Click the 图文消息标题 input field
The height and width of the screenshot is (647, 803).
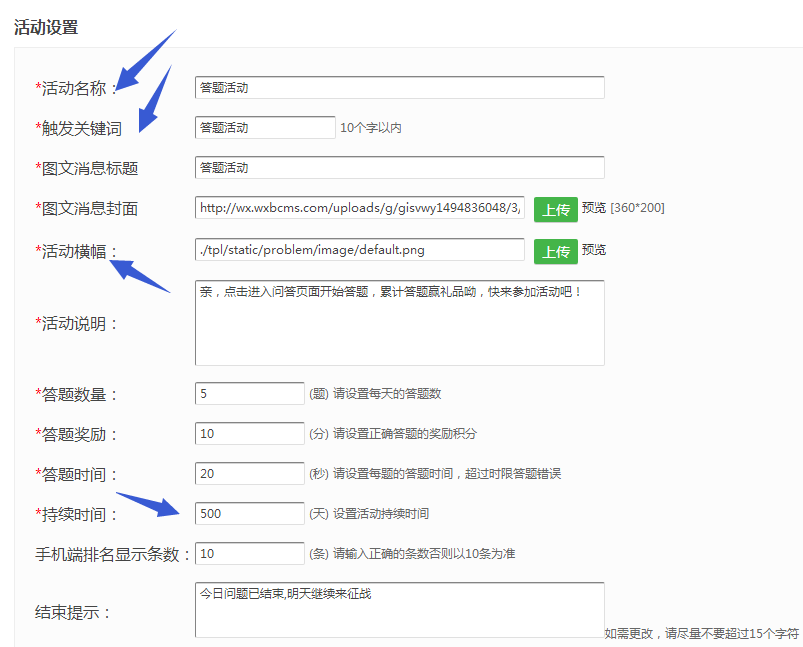(x=399, y=168)
